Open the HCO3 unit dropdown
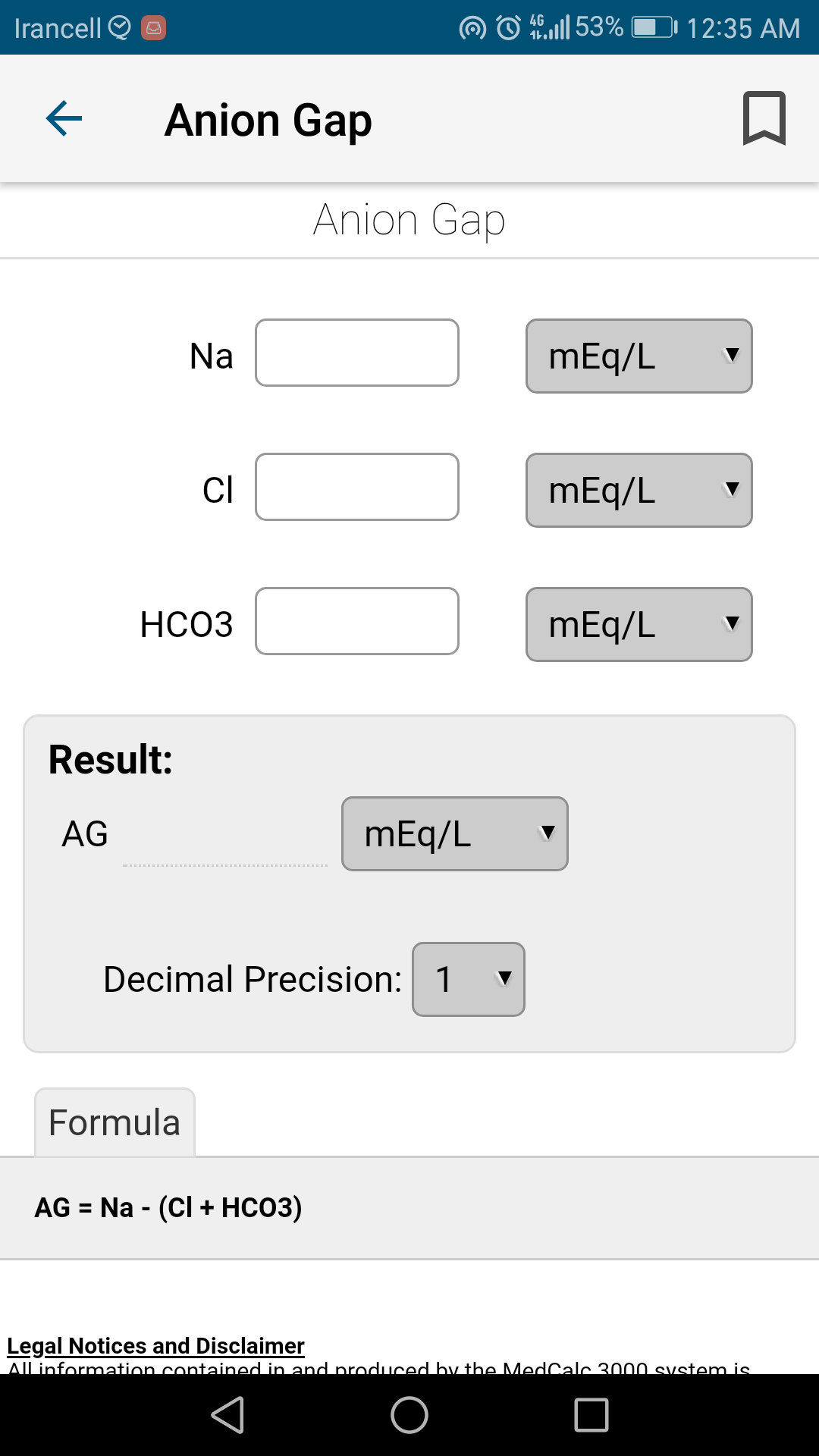 tap(639, 625)
